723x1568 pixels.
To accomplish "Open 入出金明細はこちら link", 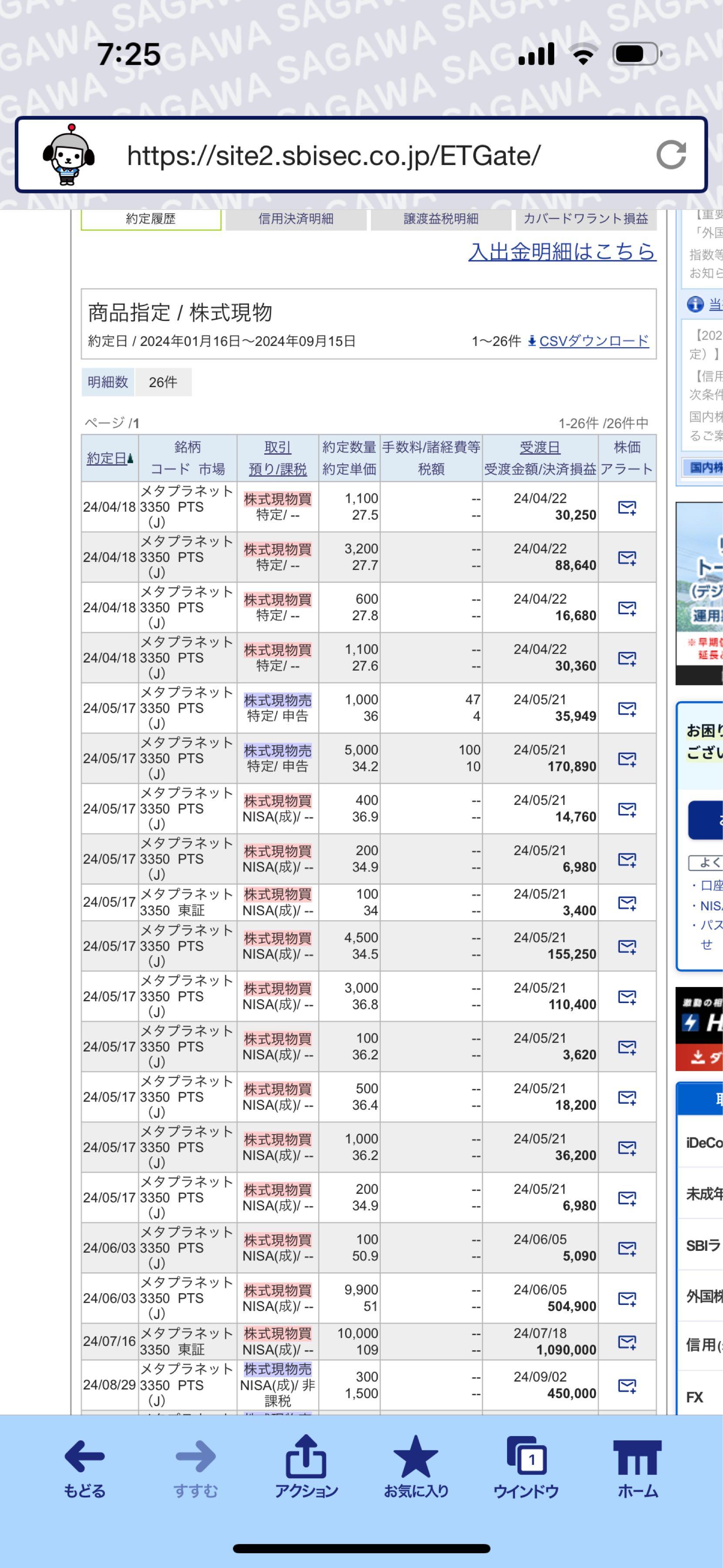I will (x=562, y=251).
